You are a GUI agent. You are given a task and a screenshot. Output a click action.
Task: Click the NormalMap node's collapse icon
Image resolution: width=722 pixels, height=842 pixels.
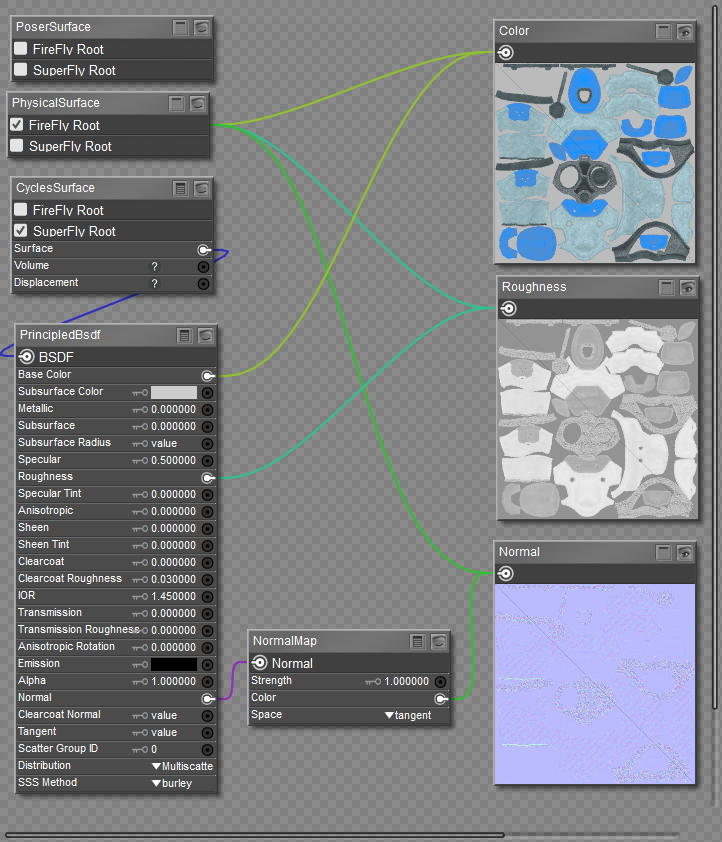click(418, 641)
